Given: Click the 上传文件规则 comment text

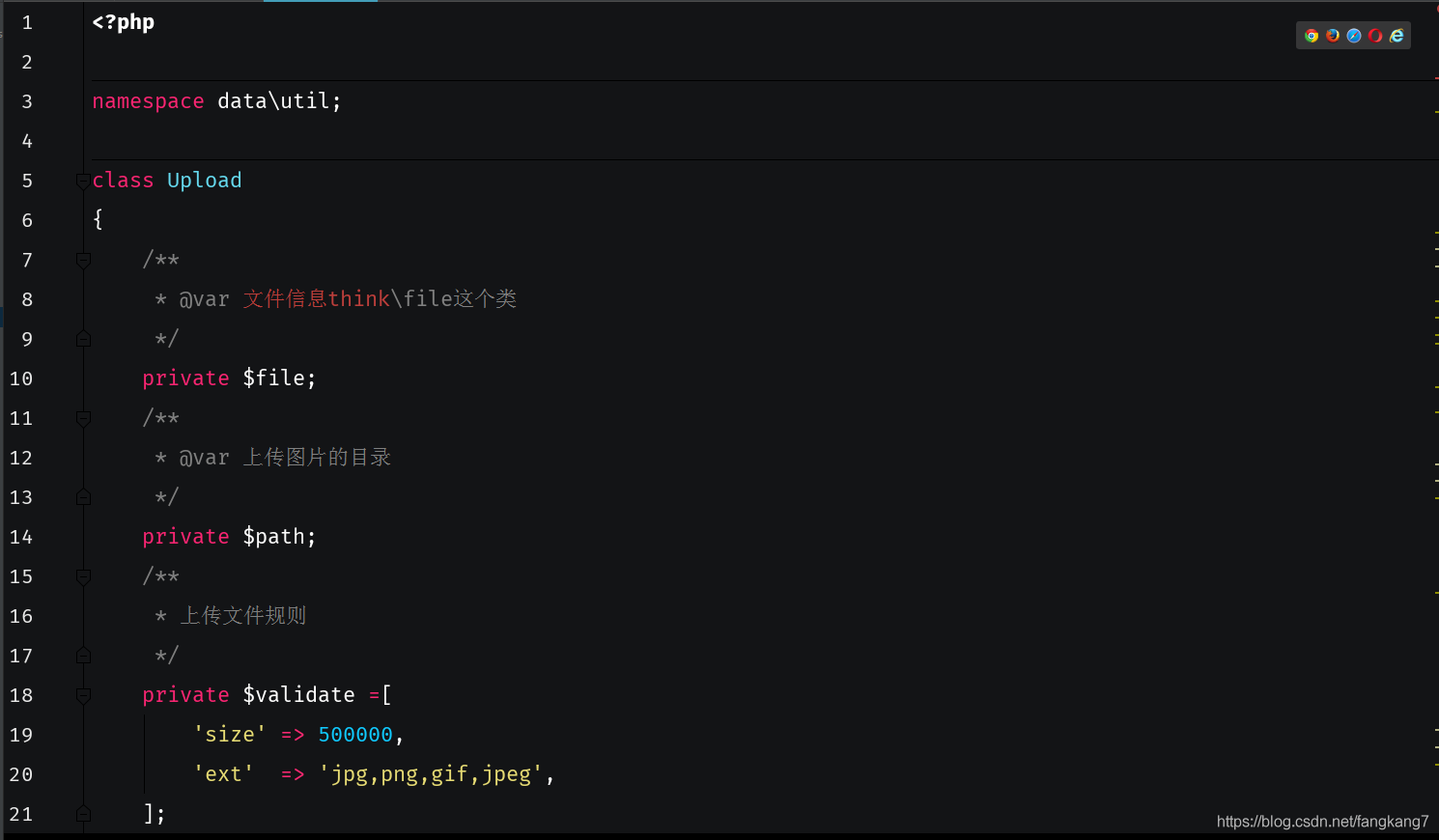Looking at the screenshot, I should pos(243,616).
